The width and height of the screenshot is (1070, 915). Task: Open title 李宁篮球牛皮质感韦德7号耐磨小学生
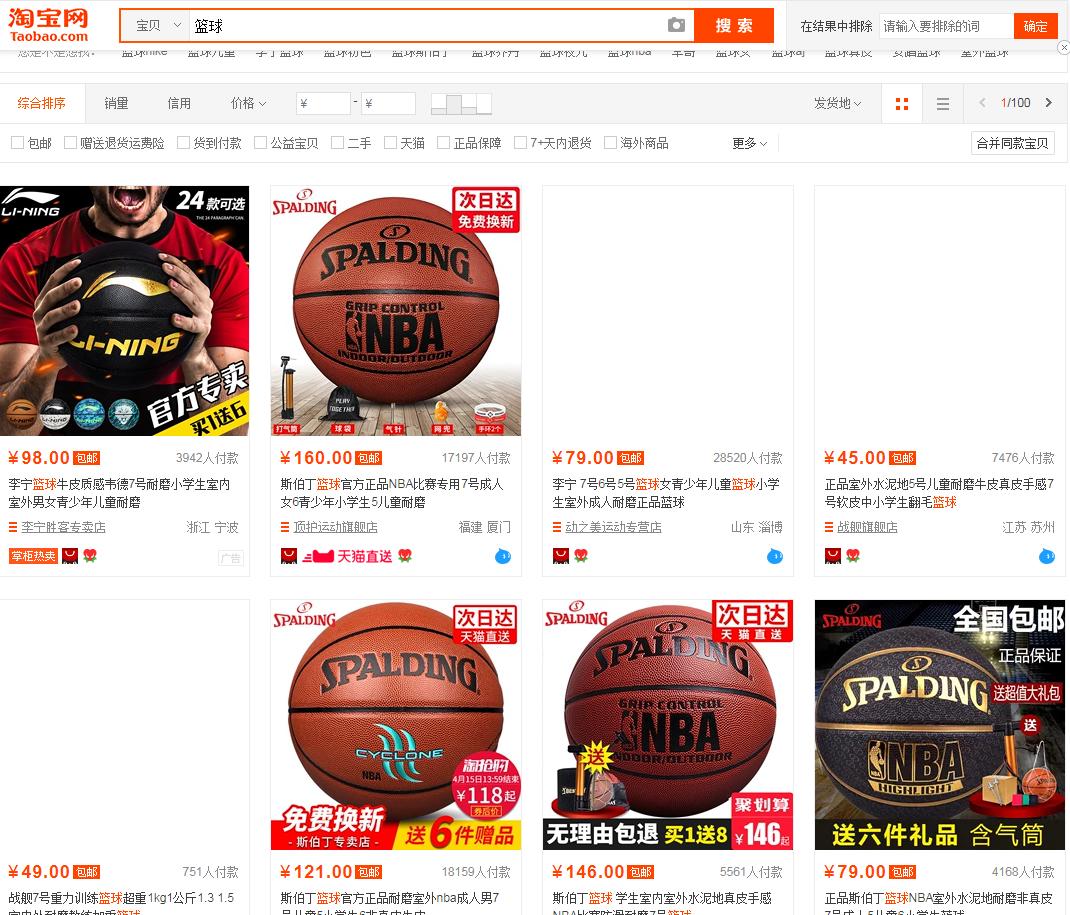coord(119,493)
